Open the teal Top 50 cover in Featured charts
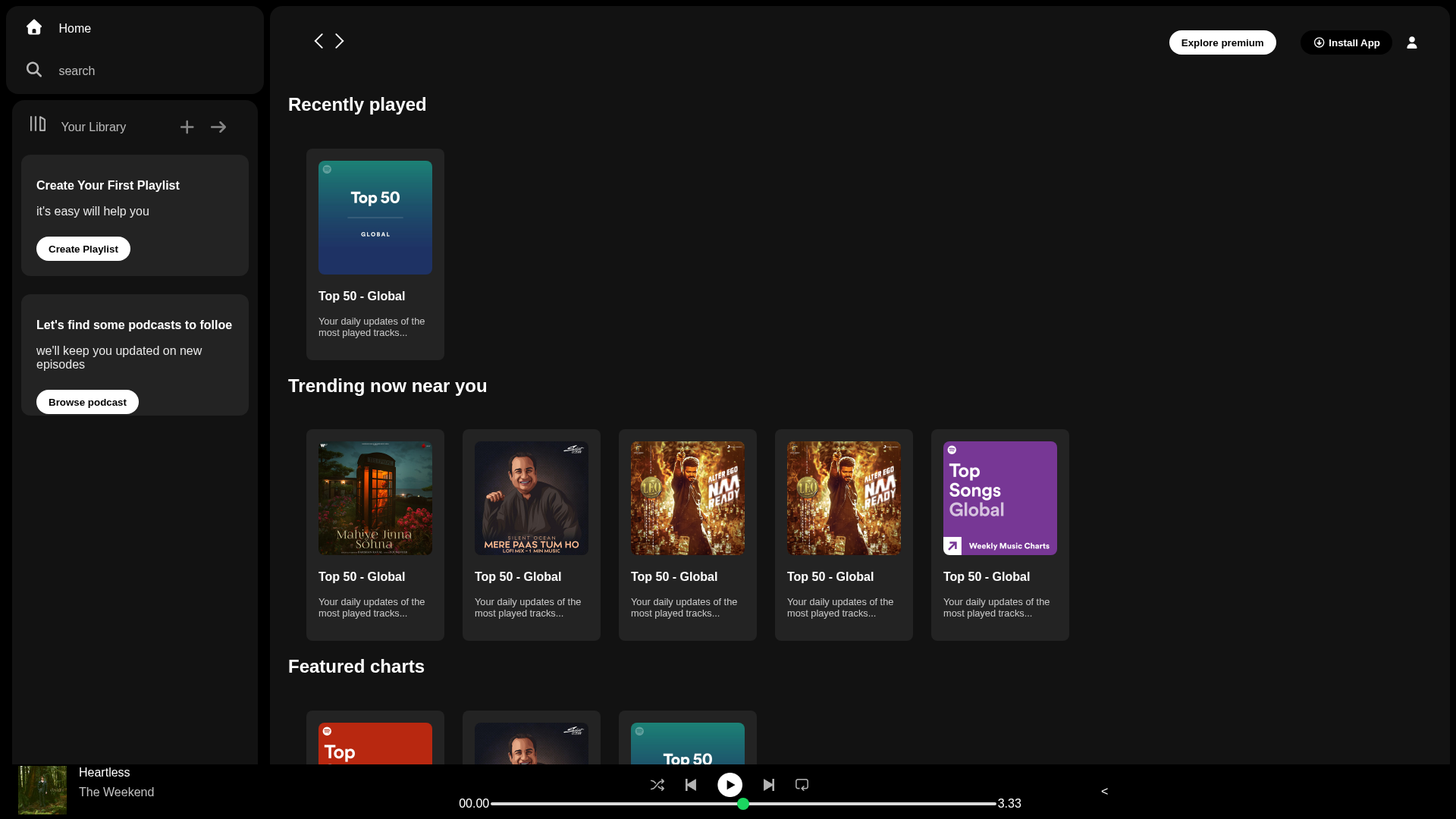 point(688,744)
